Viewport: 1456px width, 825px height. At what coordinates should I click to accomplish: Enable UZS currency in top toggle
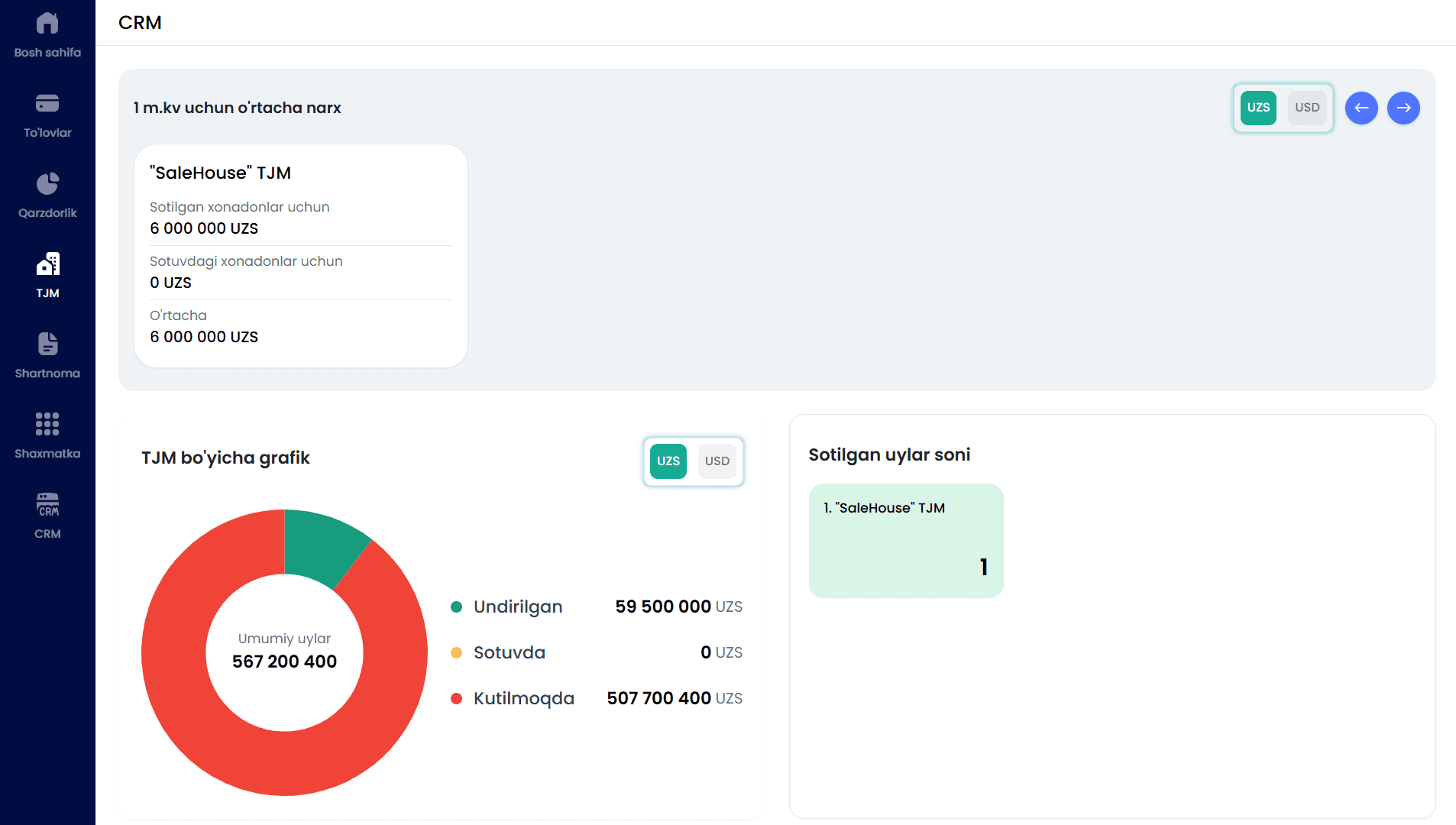[x=1258, y=108]
